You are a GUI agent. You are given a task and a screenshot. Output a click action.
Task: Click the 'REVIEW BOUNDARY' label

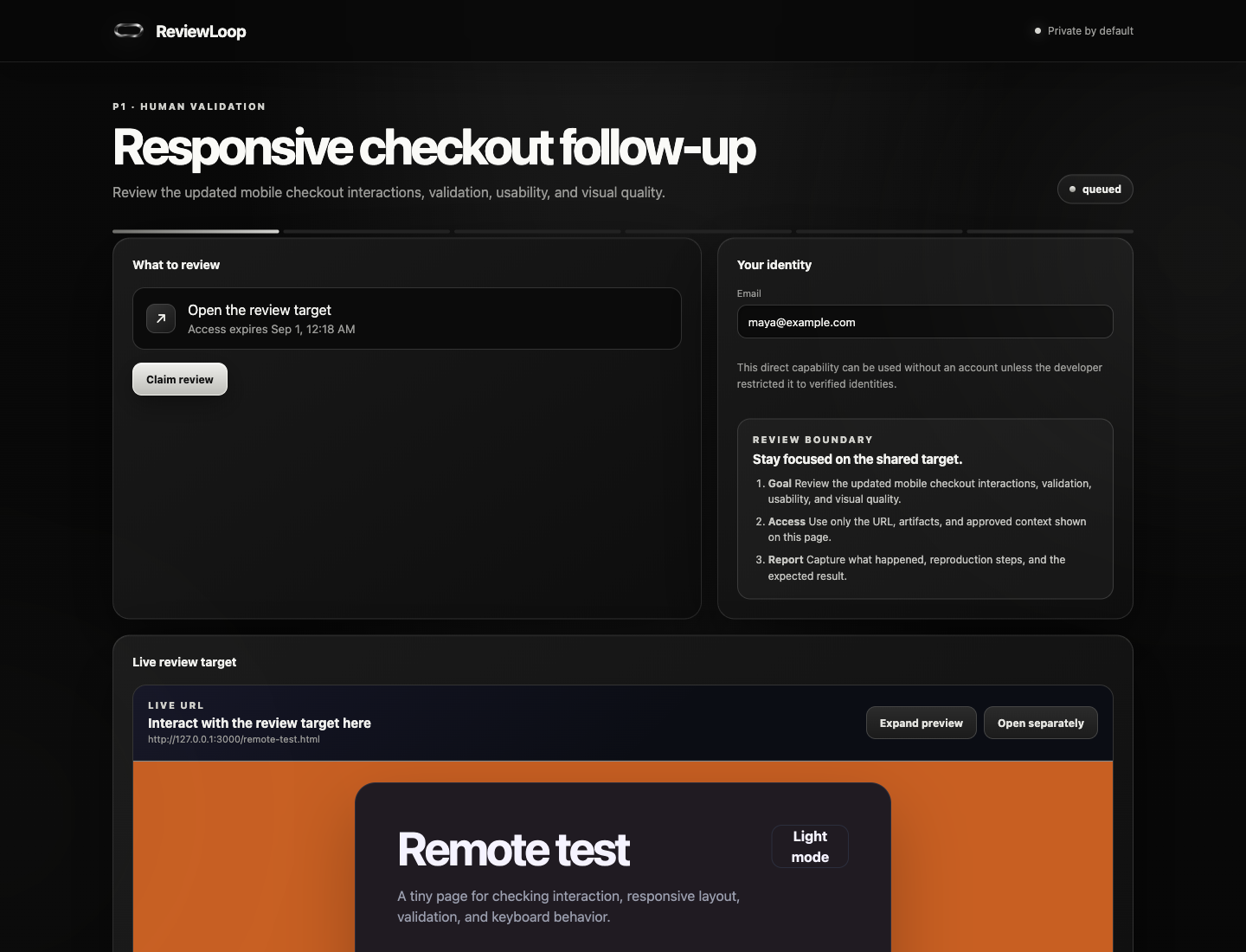click(812, 440)
